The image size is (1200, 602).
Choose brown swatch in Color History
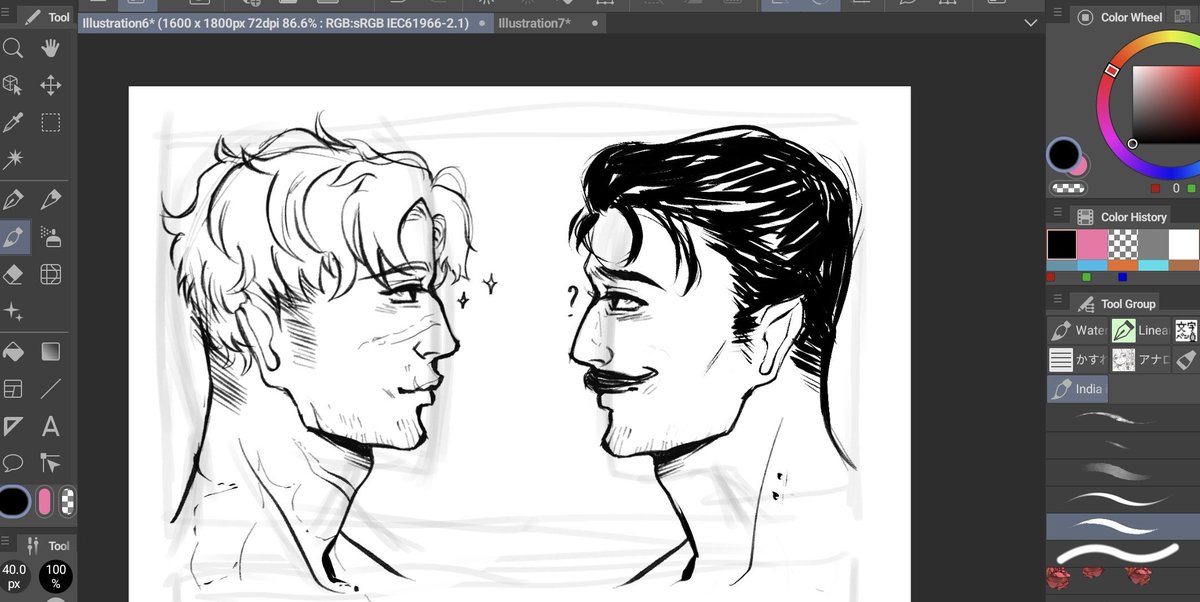tap(1184, 265)
